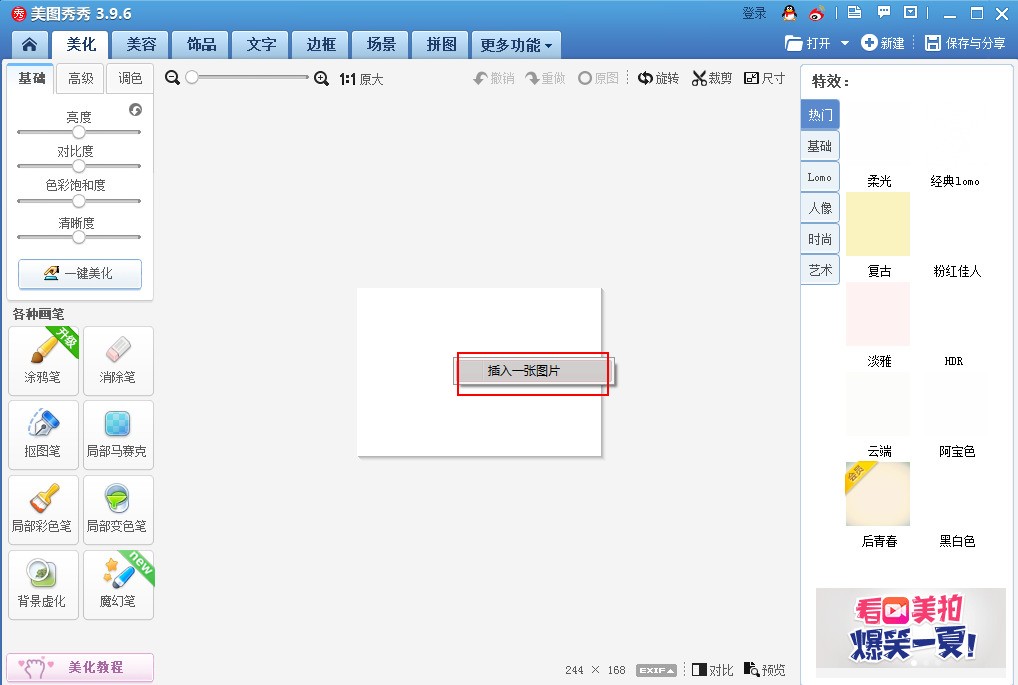Select the 魔幻笔 magic pen tool
Image resolution: width=1018 pixels, height=685 pixels.
(118, 585)
